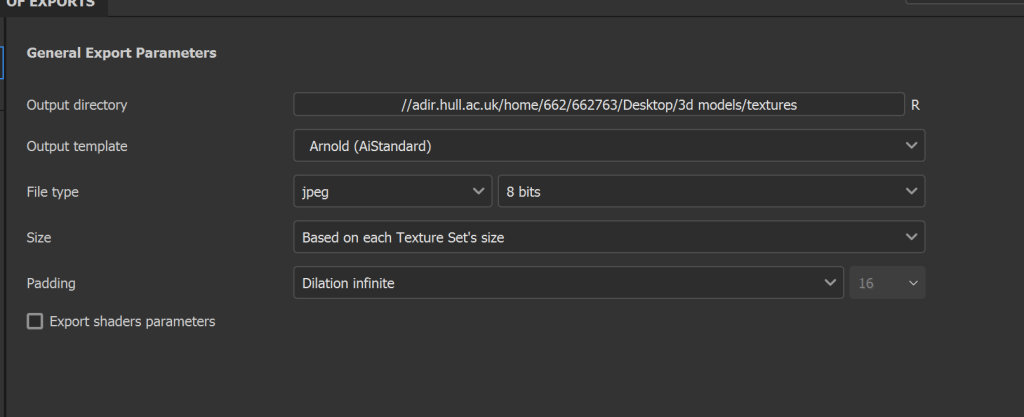Click the Output directory path field

pos(599,104)
